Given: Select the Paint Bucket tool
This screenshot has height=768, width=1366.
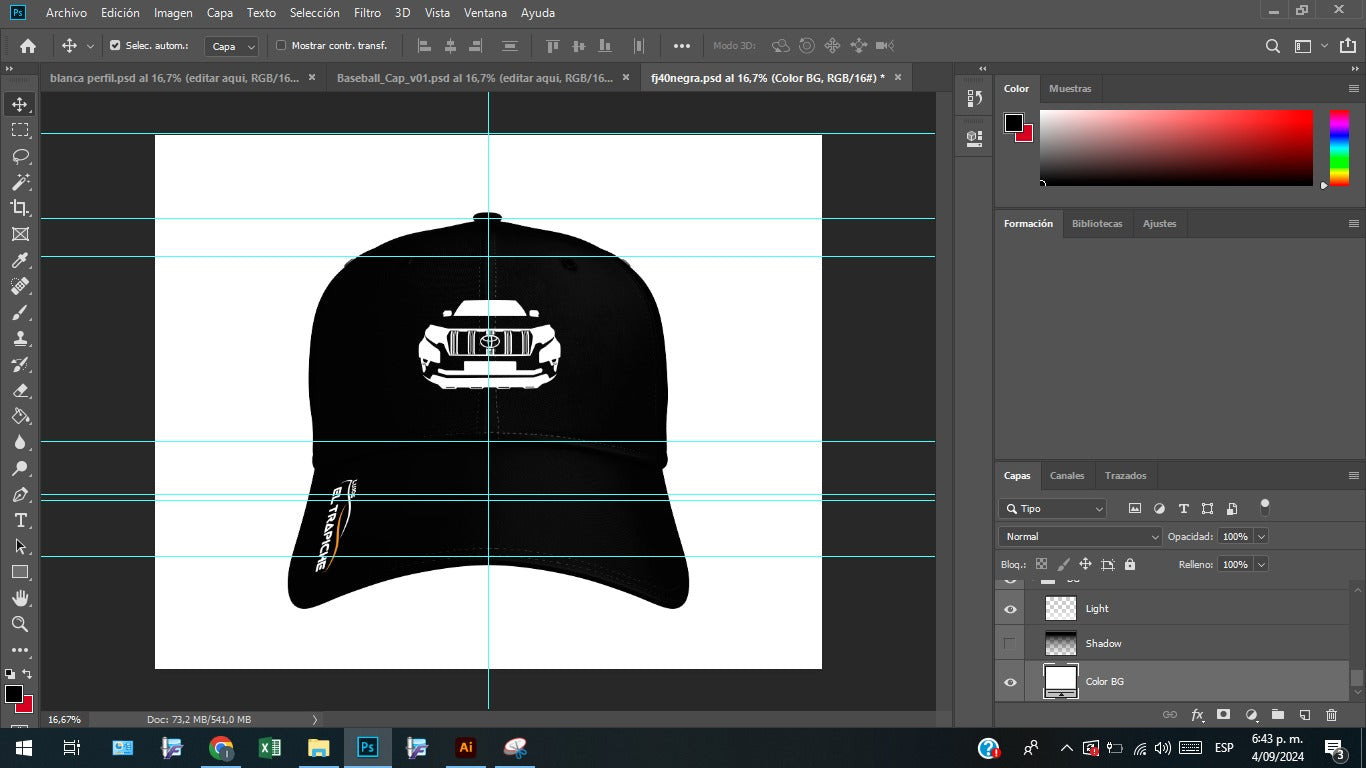Looking at the screenshot, I should click(20, 416).
